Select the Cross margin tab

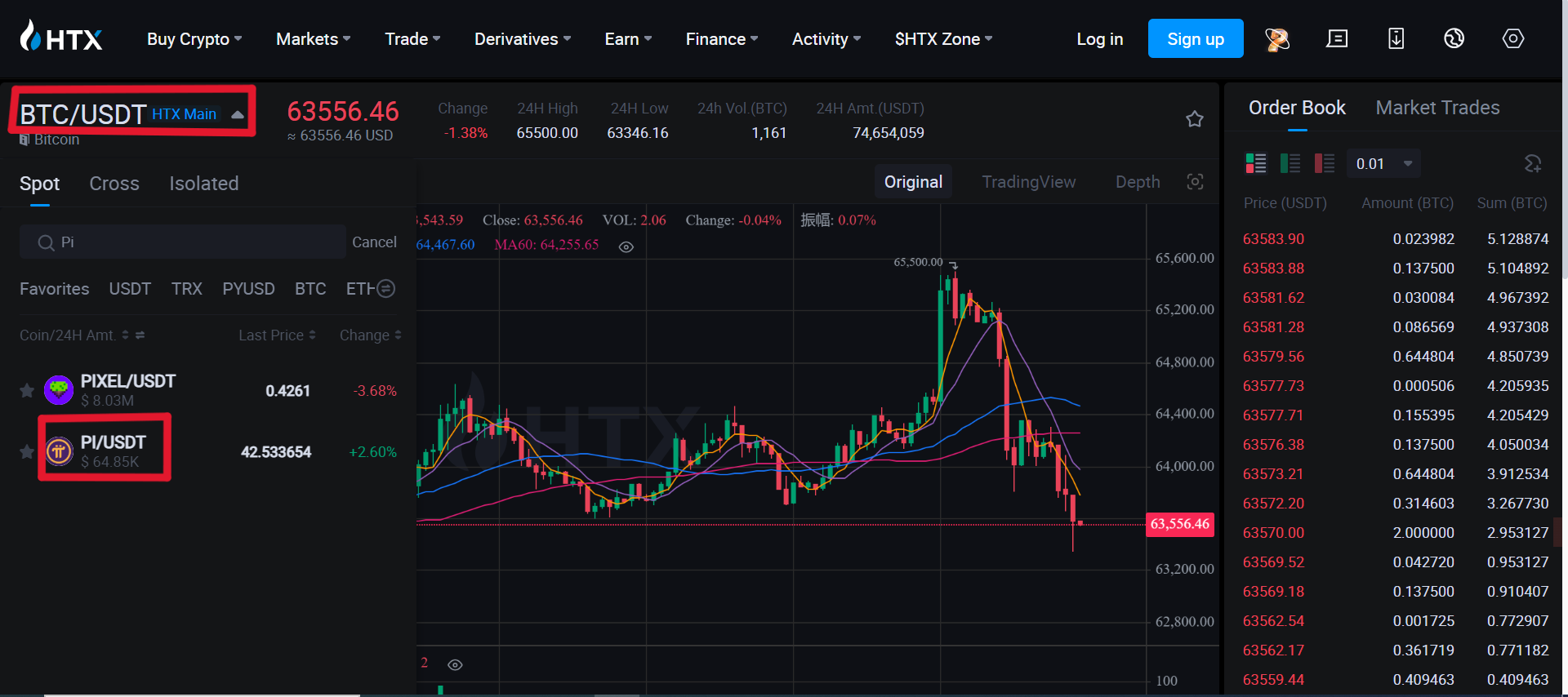point(114,184)
